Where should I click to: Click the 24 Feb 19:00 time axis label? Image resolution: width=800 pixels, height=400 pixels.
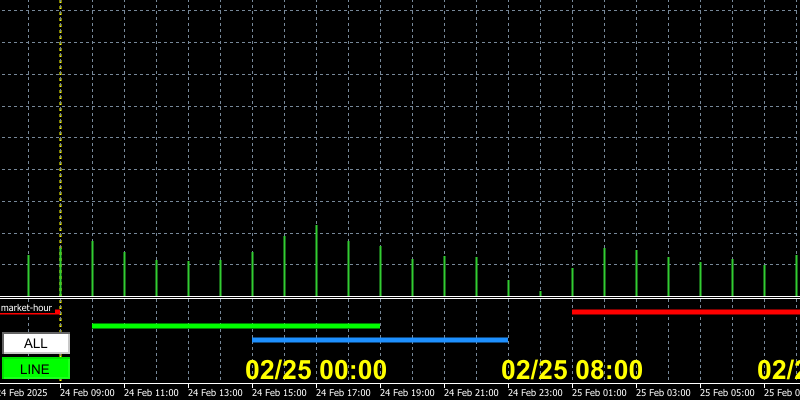[407, 393]
